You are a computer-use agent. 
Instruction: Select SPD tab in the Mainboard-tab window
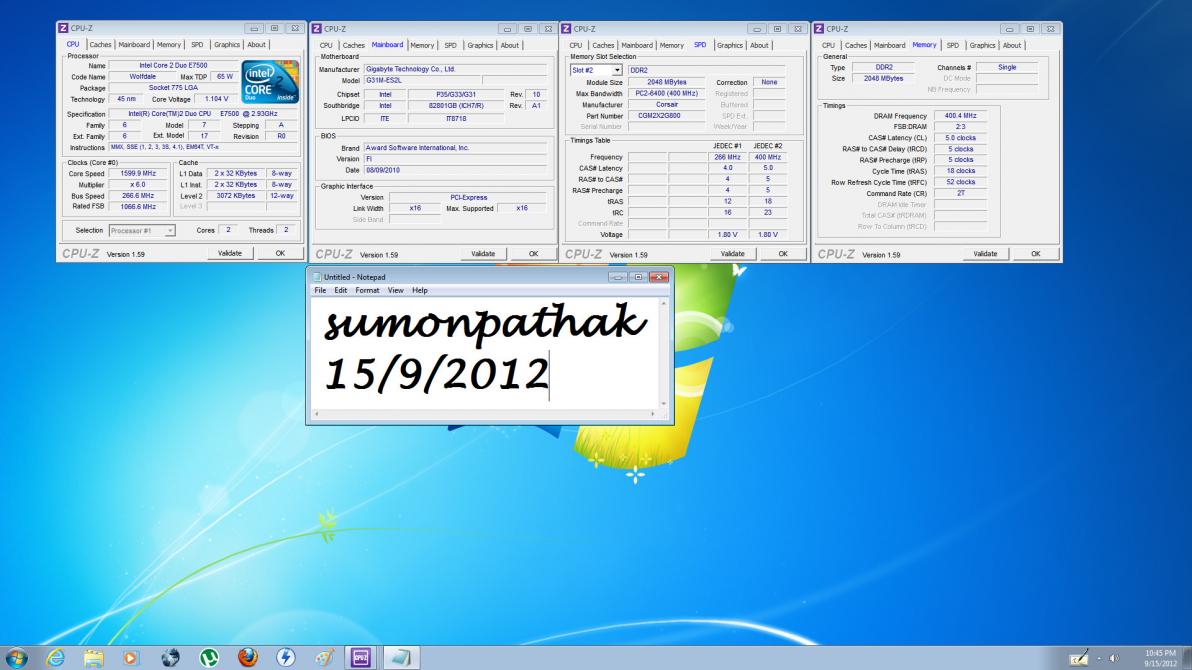tap(451, 46)
